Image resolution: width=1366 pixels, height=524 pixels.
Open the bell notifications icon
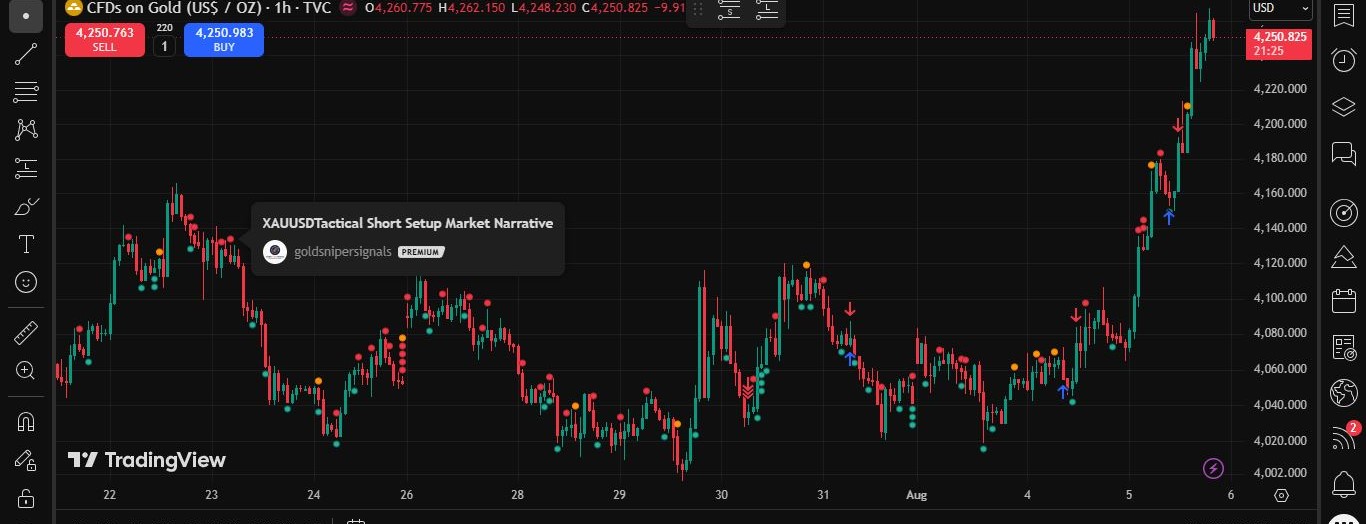point(1344,485)
